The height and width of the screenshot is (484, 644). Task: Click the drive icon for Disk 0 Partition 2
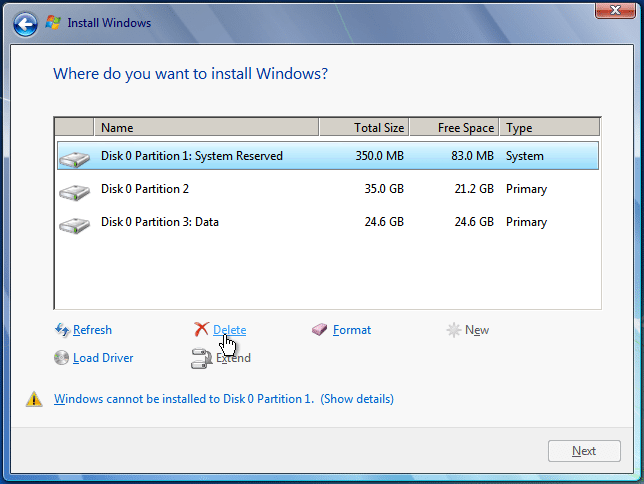coord(74,192)
